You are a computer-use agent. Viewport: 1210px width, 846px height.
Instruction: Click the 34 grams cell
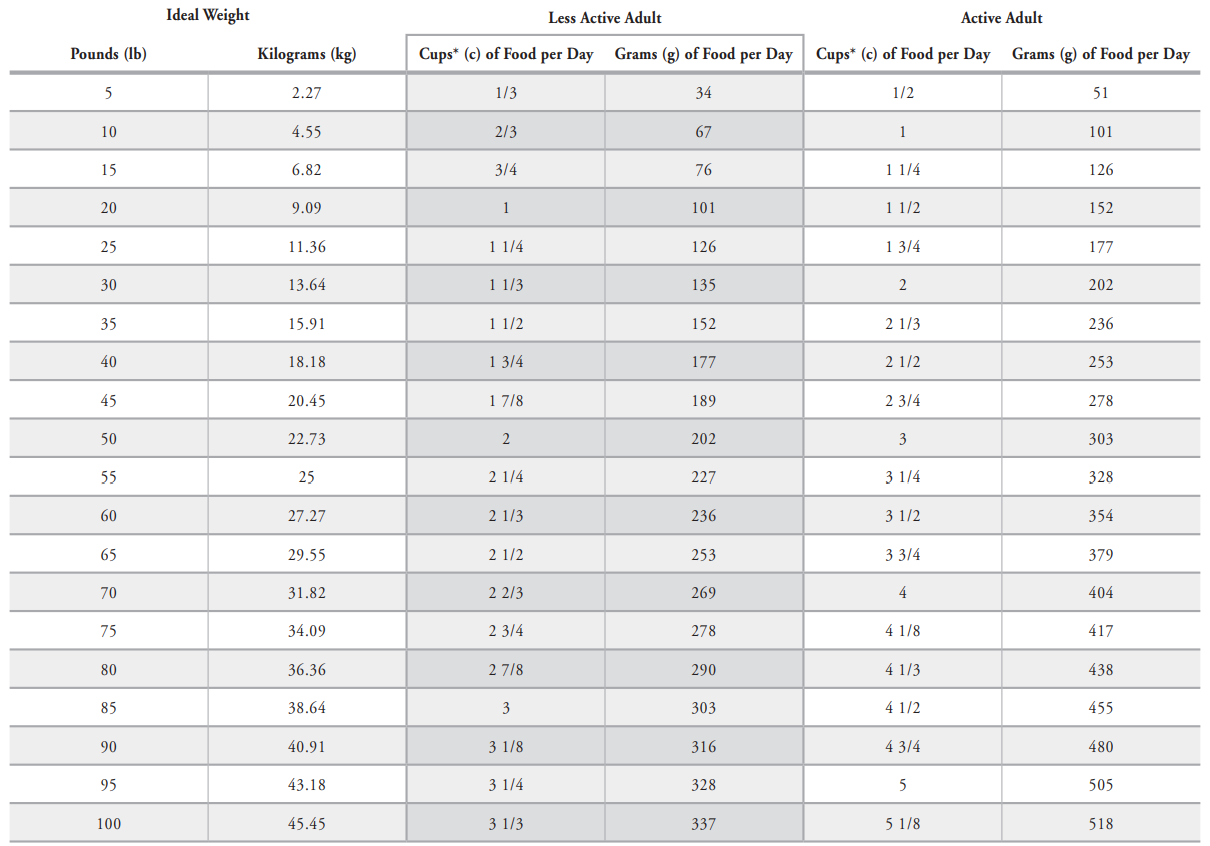[703, 93]
